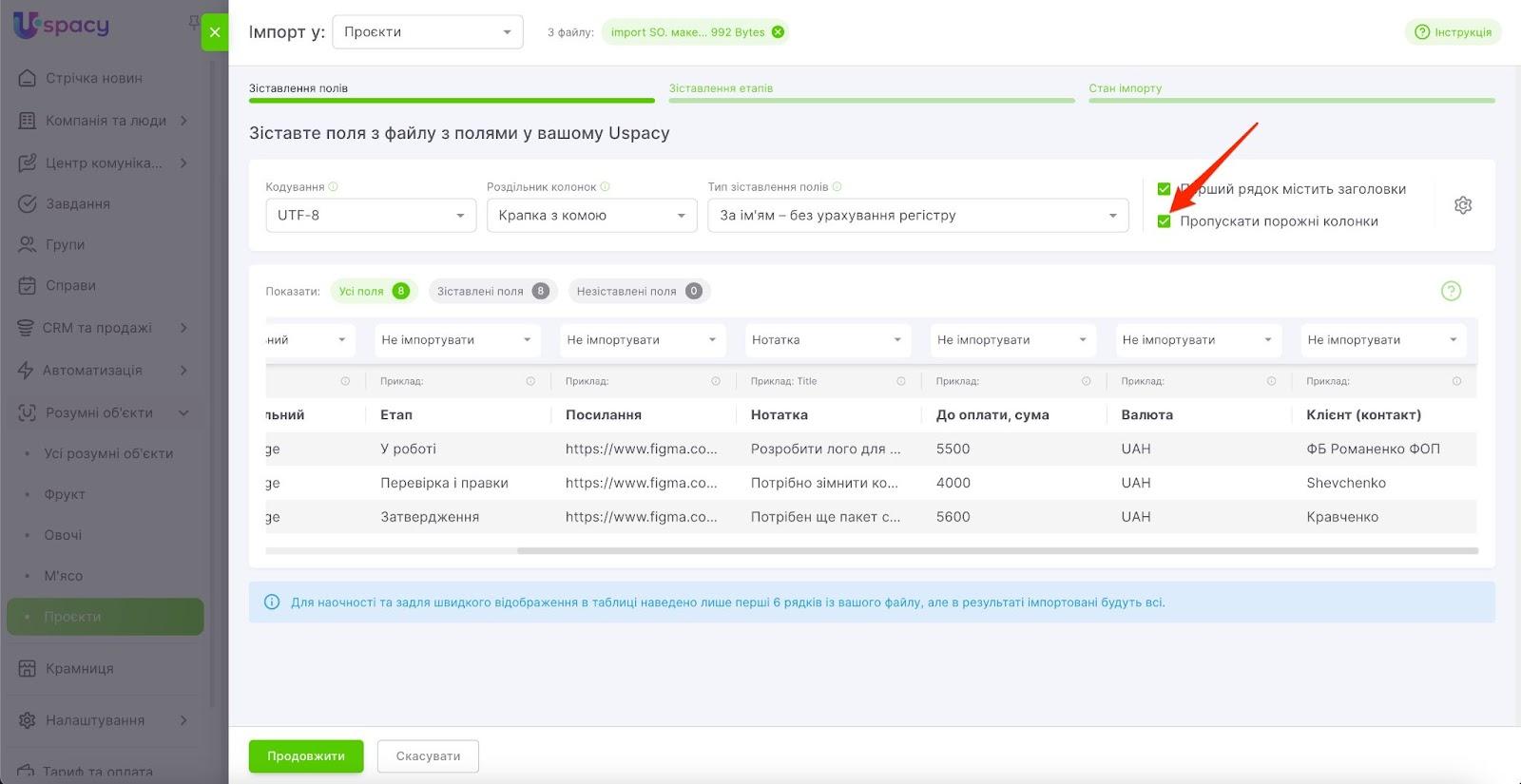Click the green help question mark icon
1521x784 pixels.
click(1451, 292)
